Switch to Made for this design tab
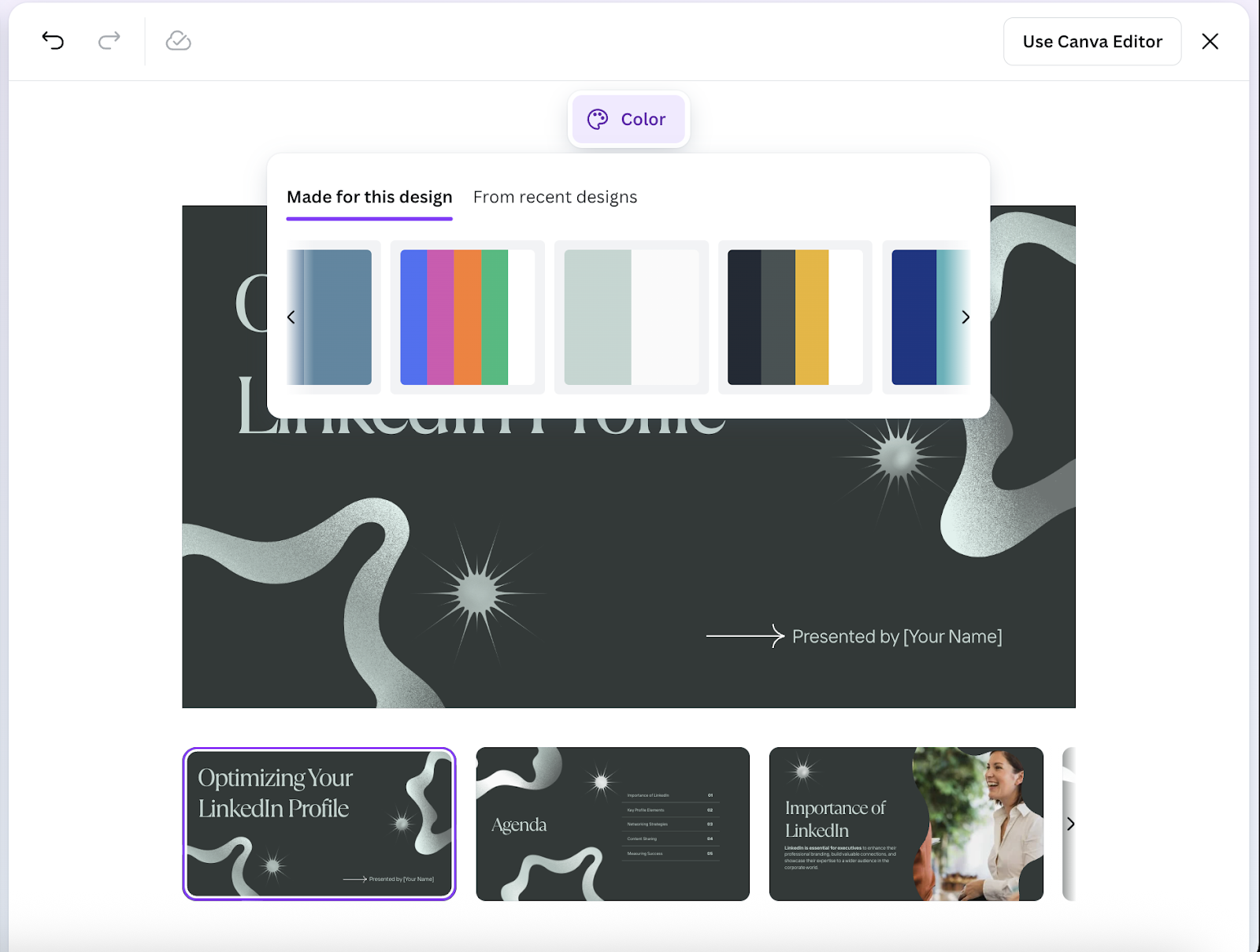Image resolution: width=1260 pixels, height=952 pixels. (369, 197)
